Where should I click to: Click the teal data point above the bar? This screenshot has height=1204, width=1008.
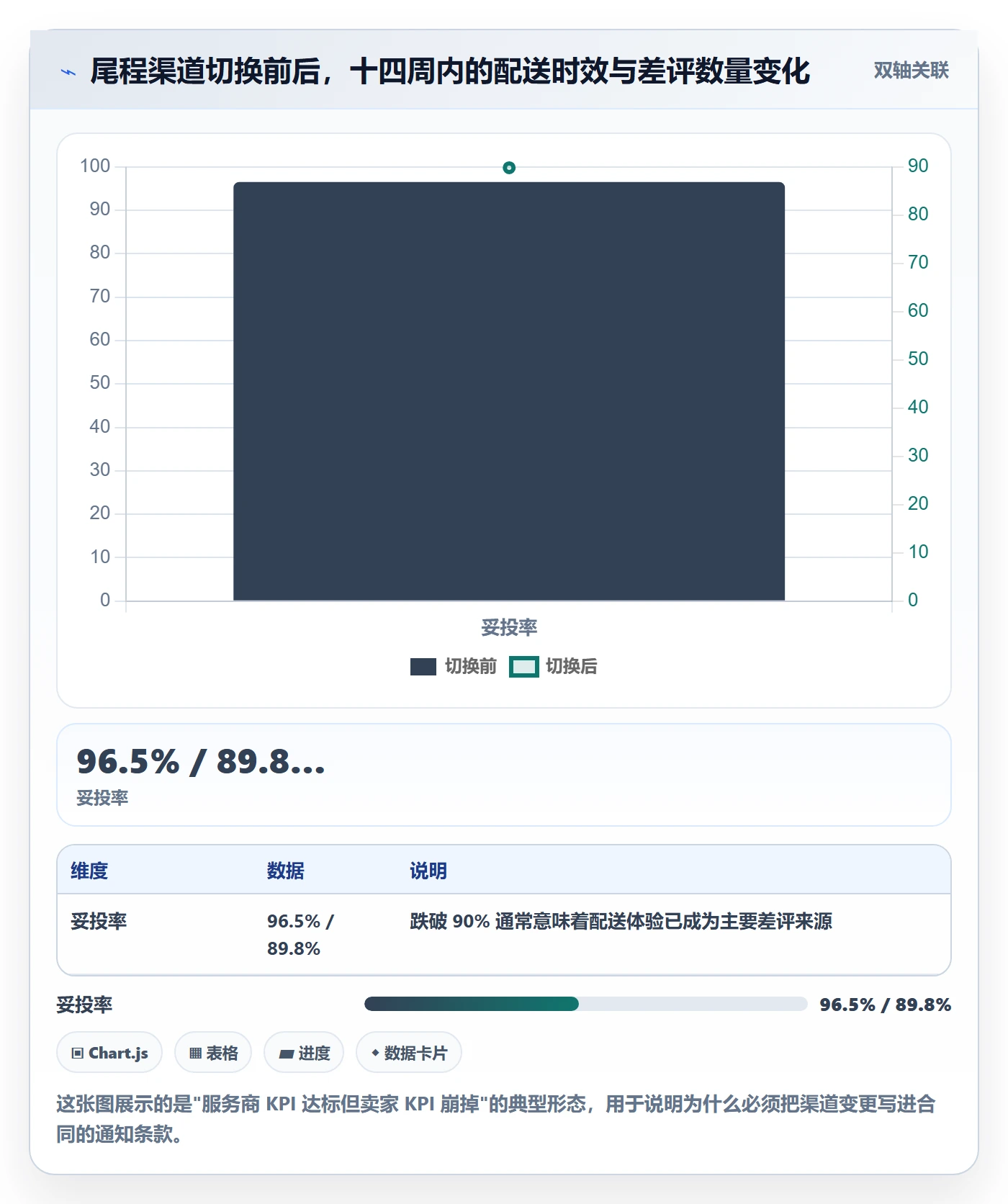point(509,168)
